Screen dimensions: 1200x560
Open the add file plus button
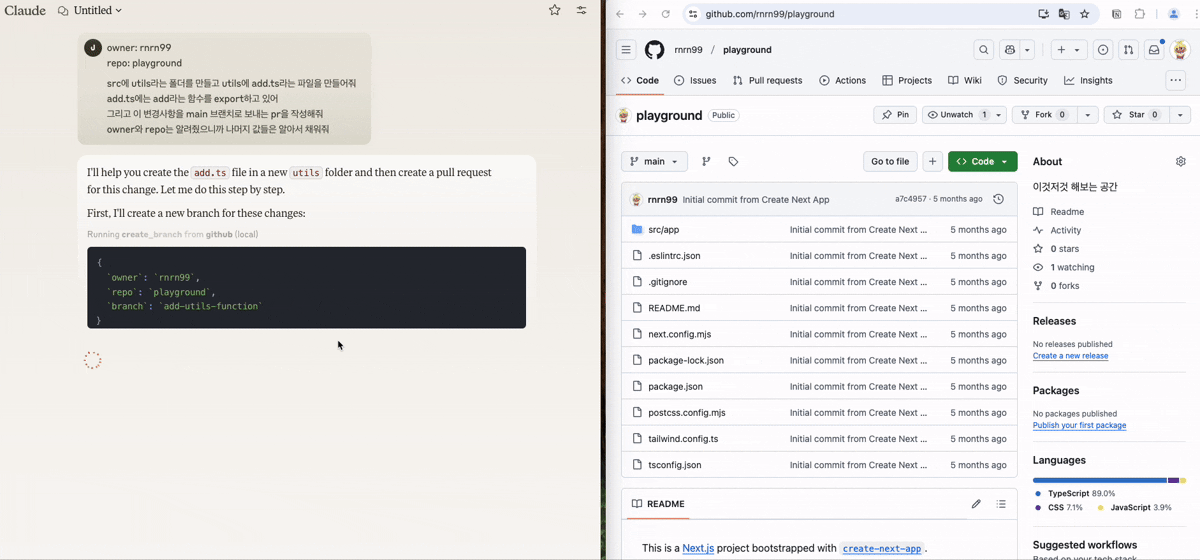(x=932, y=161)
